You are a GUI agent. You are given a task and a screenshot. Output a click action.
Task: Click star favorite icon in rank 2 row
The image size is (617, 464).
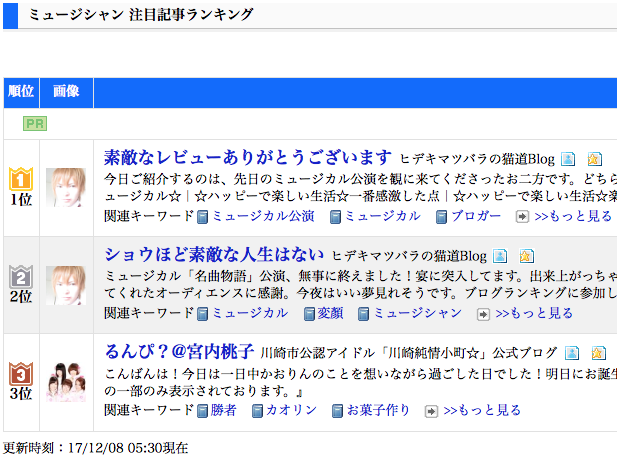pos(526,256)
